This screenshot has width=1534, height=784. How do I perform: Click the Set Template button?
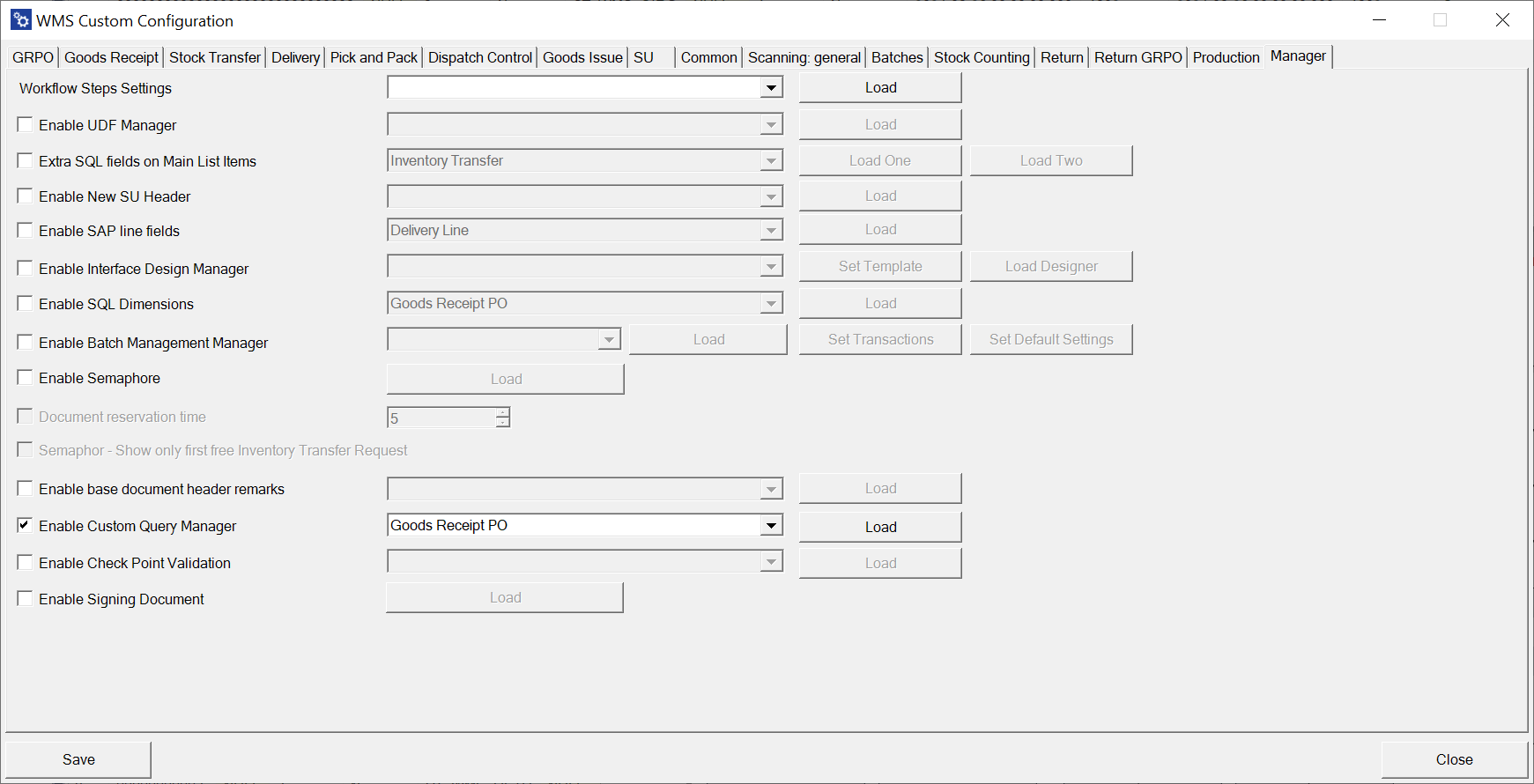click(x=880, y=266)
